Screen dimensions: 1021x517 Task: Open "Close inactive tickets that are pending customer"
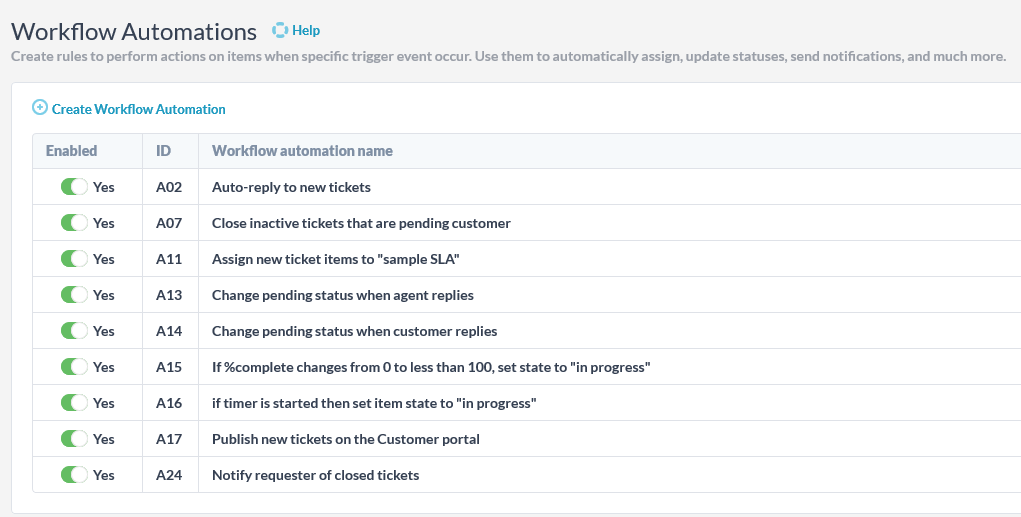(361, 223)
